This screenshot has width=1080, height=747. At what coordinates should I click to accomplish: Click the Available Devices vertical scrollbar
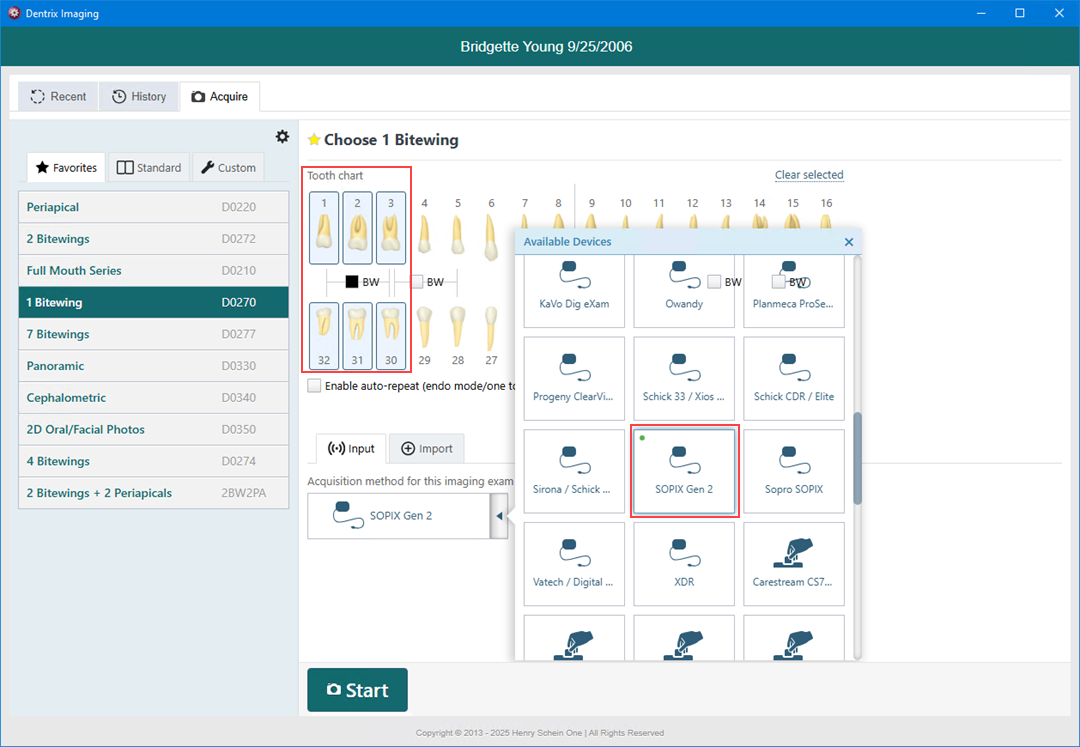click(857, 466)
